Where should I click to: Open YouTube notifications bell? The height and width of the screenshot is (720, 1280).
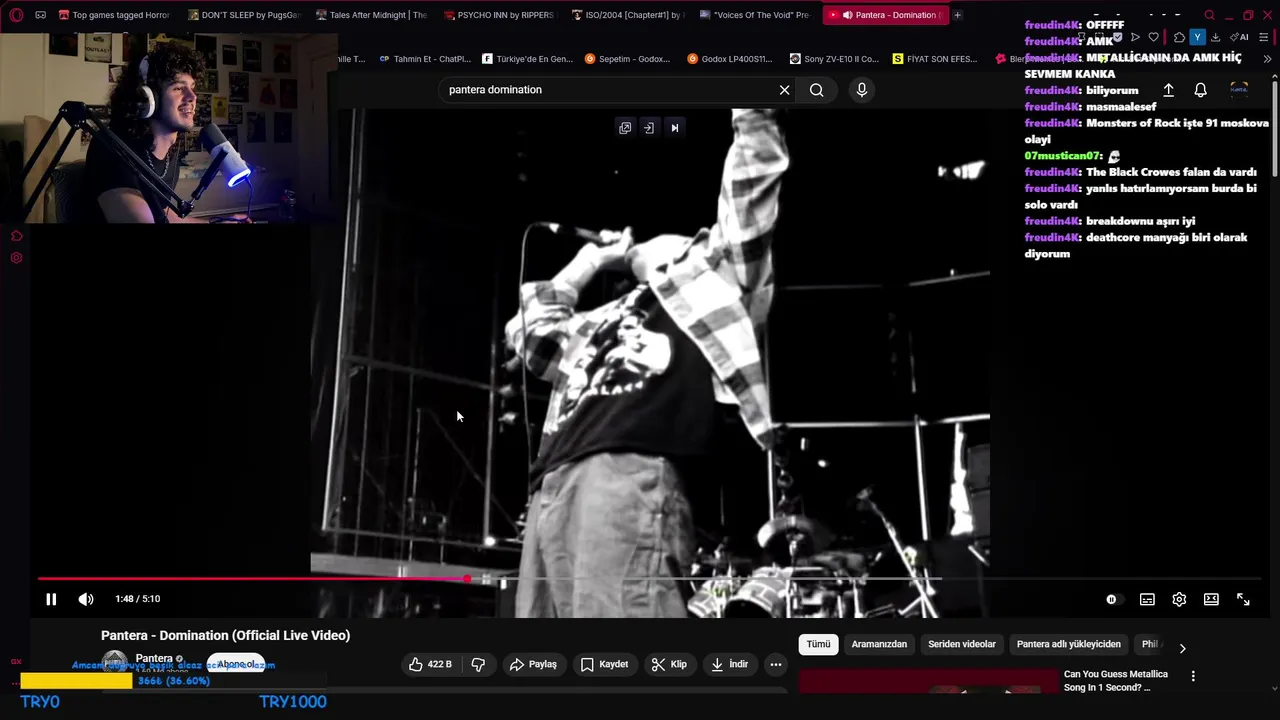click(x=1201, y=90)
